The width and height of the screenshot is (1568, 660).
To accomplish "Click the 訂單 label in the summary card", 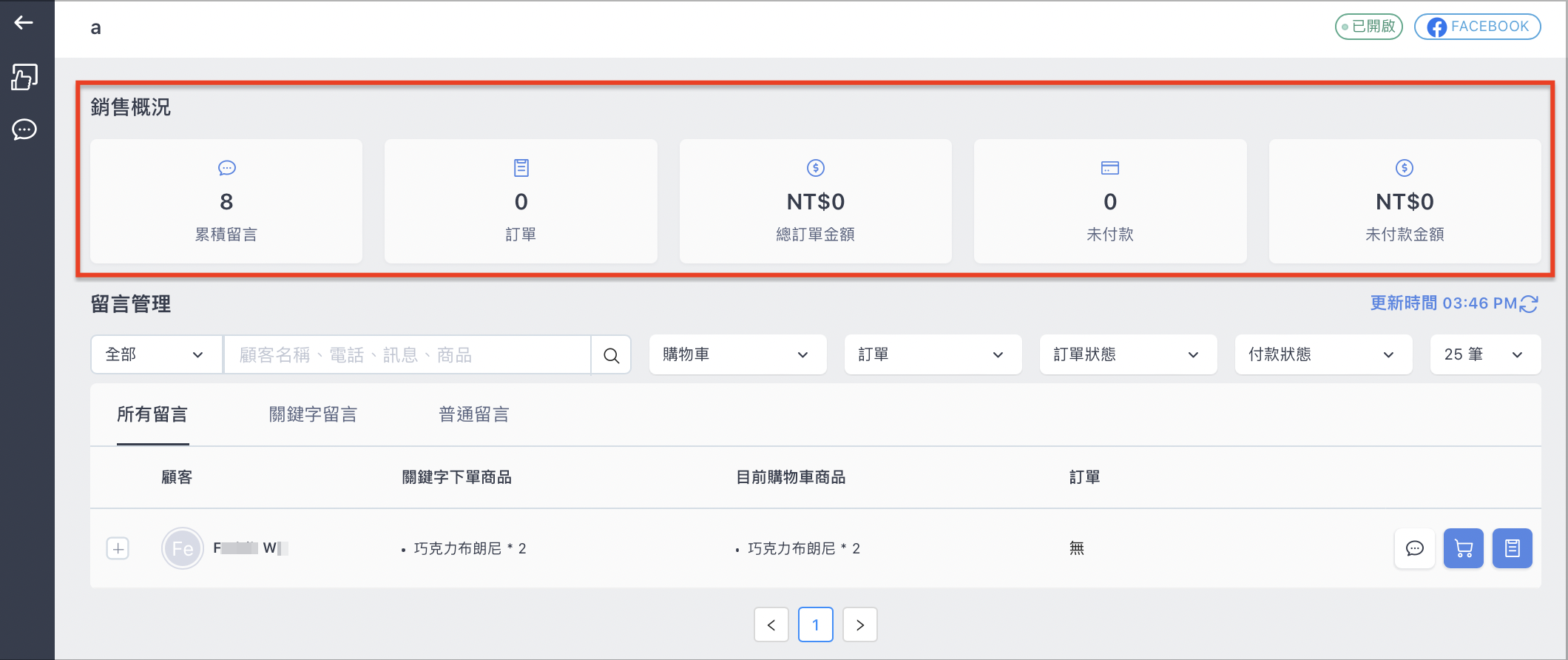I will click(521, 235).
